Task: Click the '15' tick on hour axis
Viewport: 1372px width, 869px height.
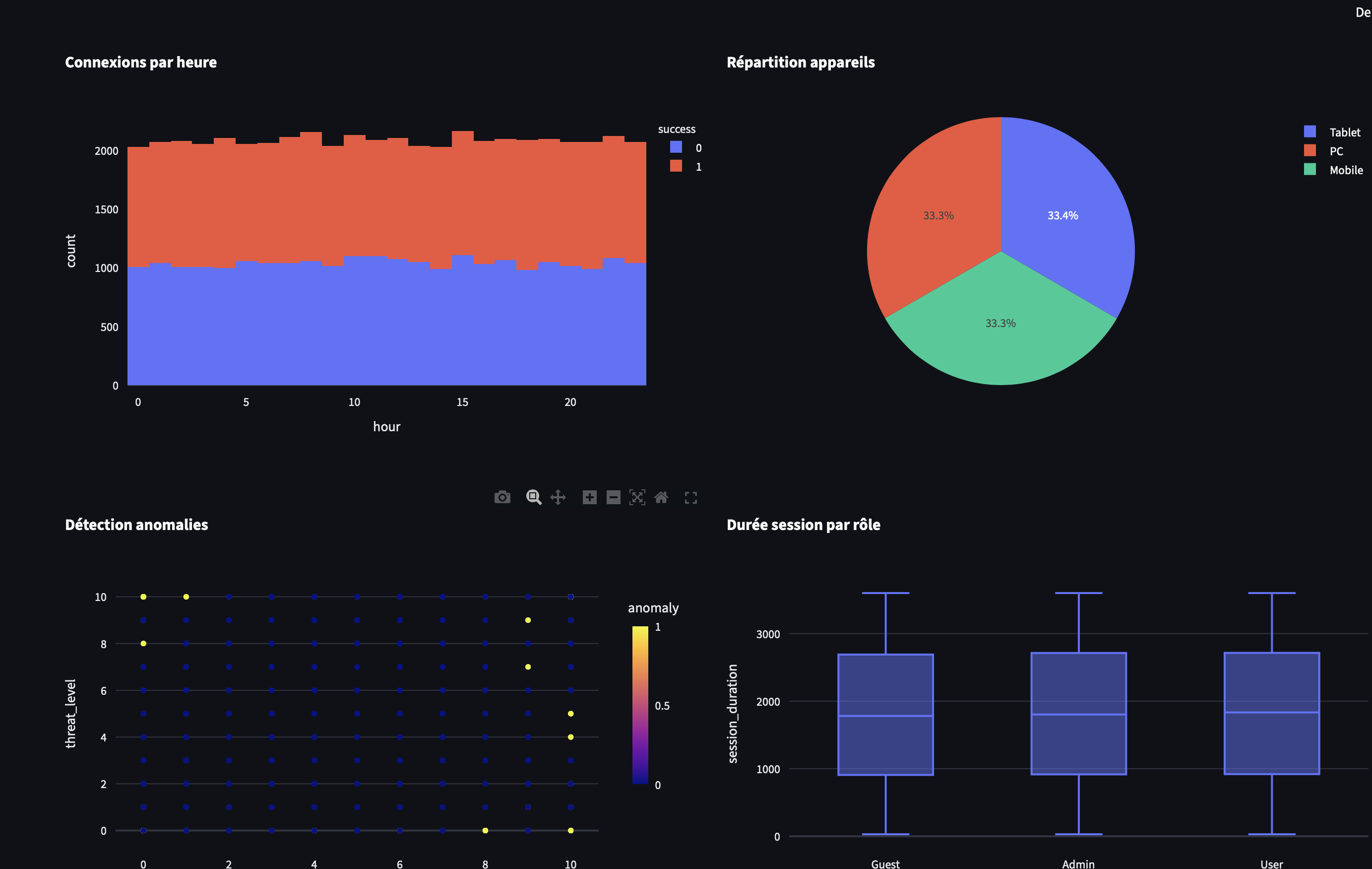Action: pyautogui.click(x=462, y=402)
